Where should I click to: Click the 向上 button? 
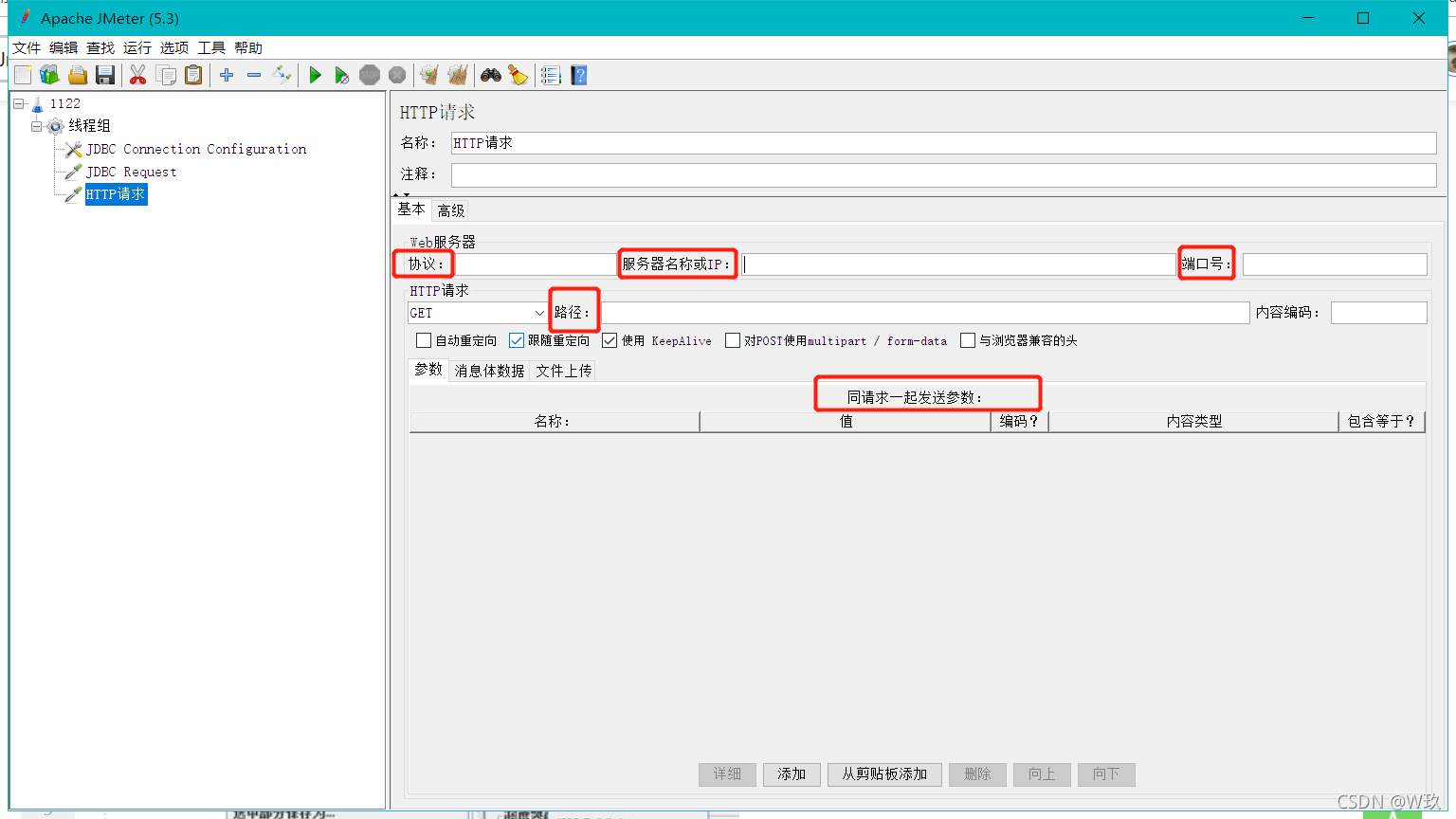coord(1042,774)
